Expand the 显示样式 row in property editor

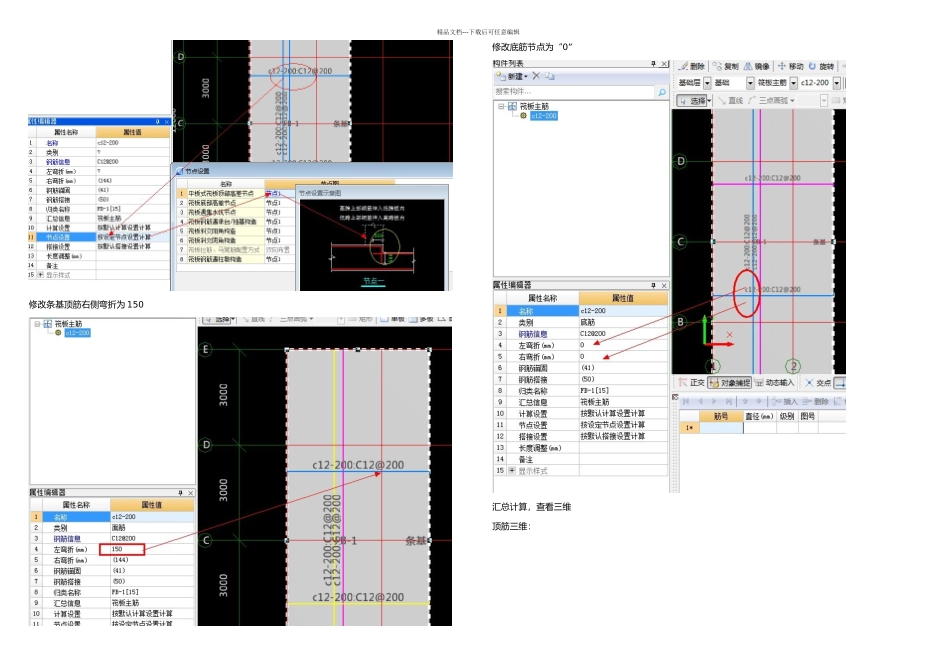[512, 470]
